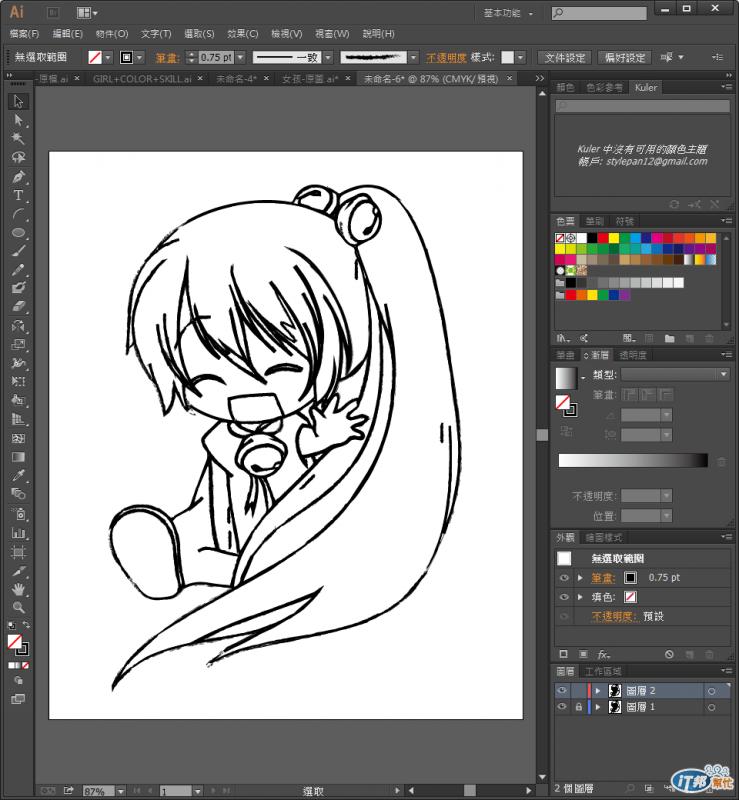Select the Type tool
This screenshot has height=800, width=739.
(x=18, y=195)
